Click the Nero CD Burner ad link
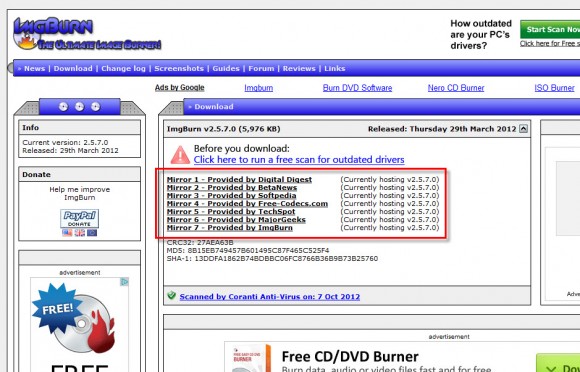 coord(456,88)
